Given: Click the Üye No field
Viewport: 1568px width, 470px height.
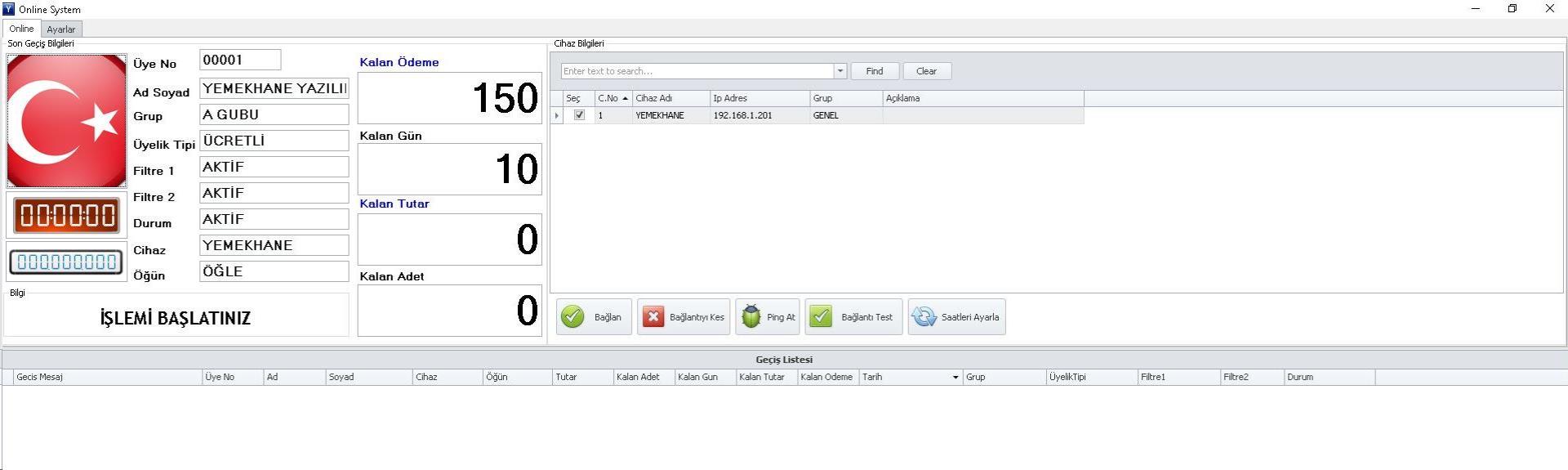Looking at the screenshot, I should [x=240, y=60].
